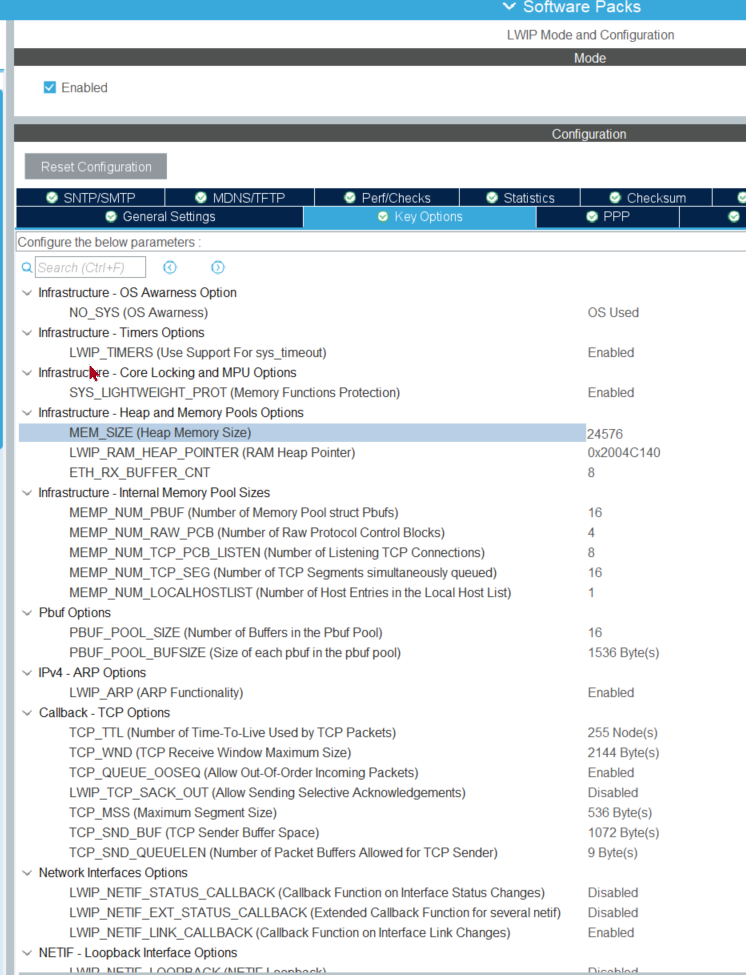
Task: Select LWIP_NETIF_EXT_STATUS_CALLBACK parameter row
Action: point(315,913)
